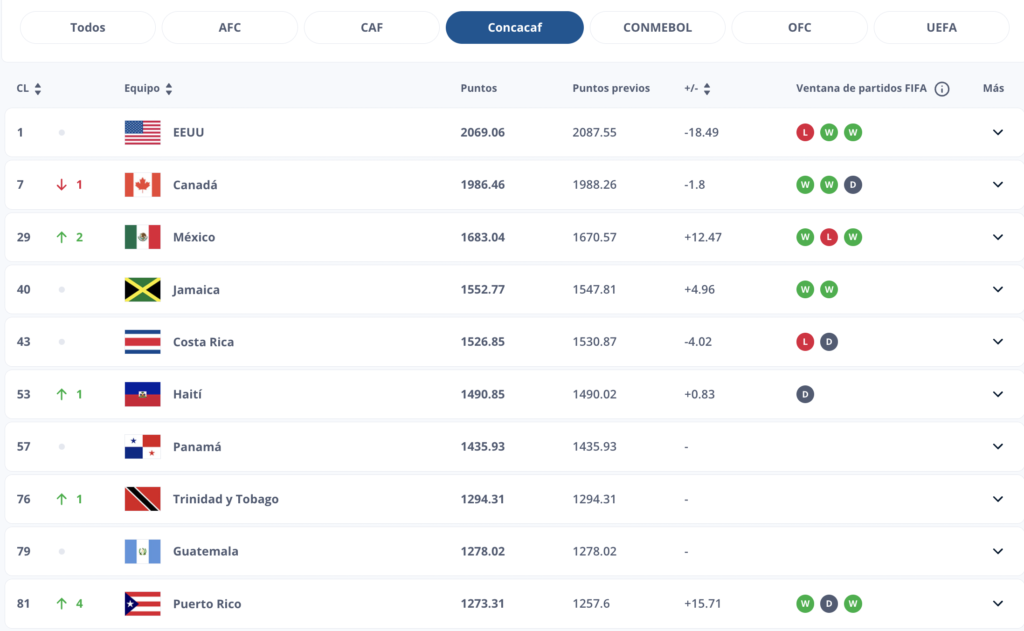Open the EEUU team link
The height and width of the screenshot is (631, 1024).
coord(189,133)
